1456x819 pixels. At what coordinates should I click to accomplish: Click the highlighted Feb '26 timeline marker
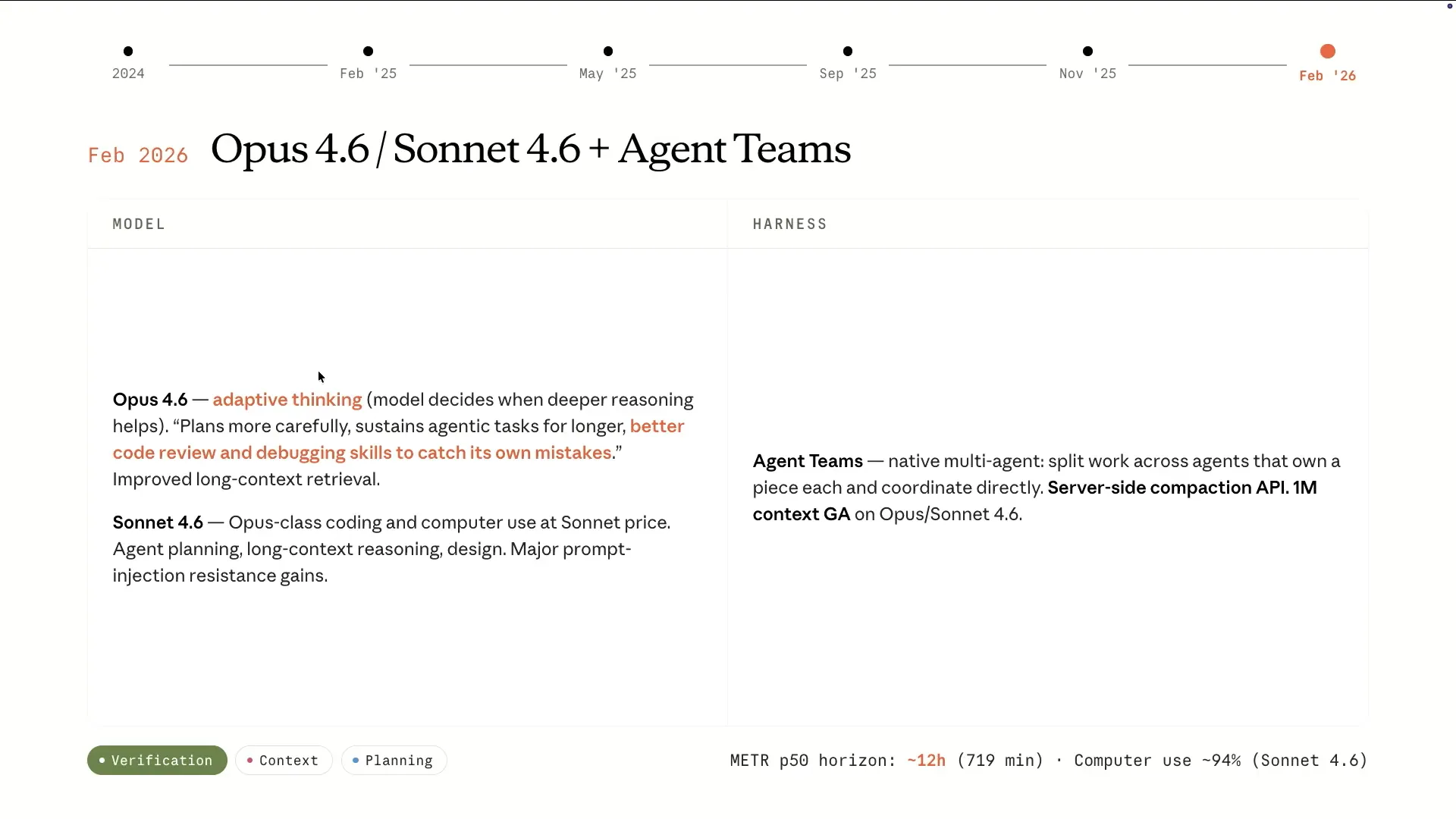point(1327,52)
